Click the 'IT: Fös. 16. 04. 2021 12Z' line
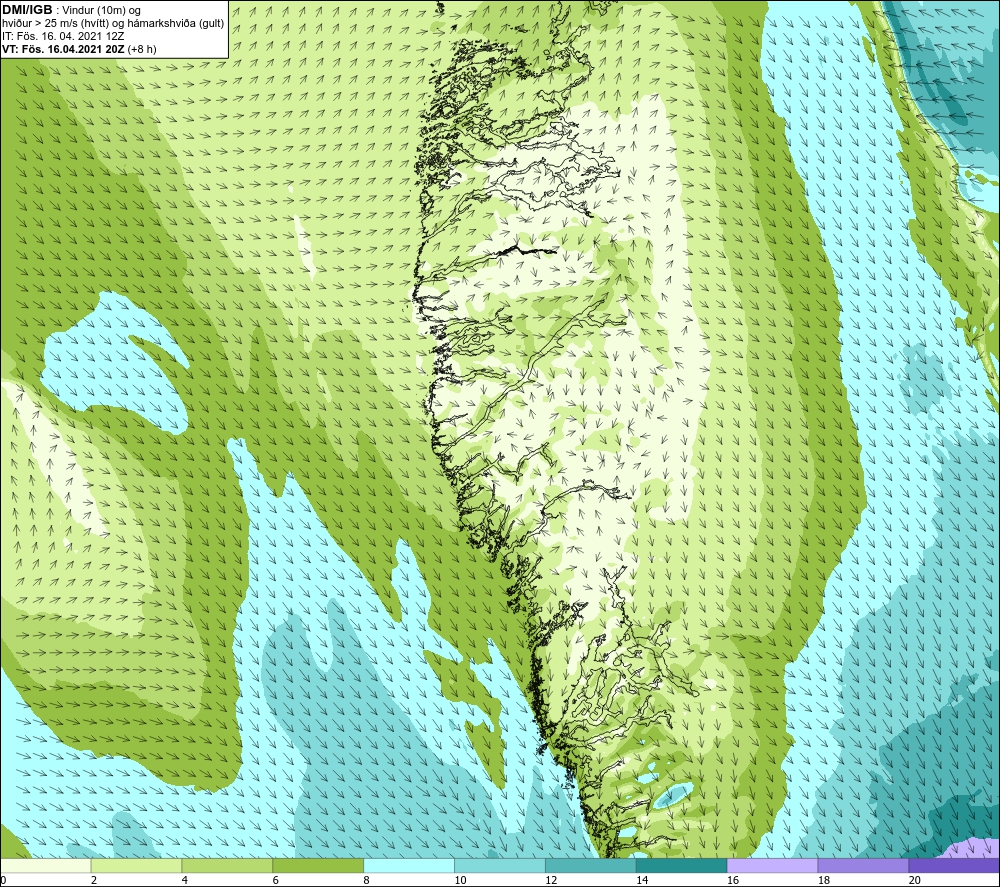Image resolution: width=1000 pixels, height=887 pixels. (63, 36)
